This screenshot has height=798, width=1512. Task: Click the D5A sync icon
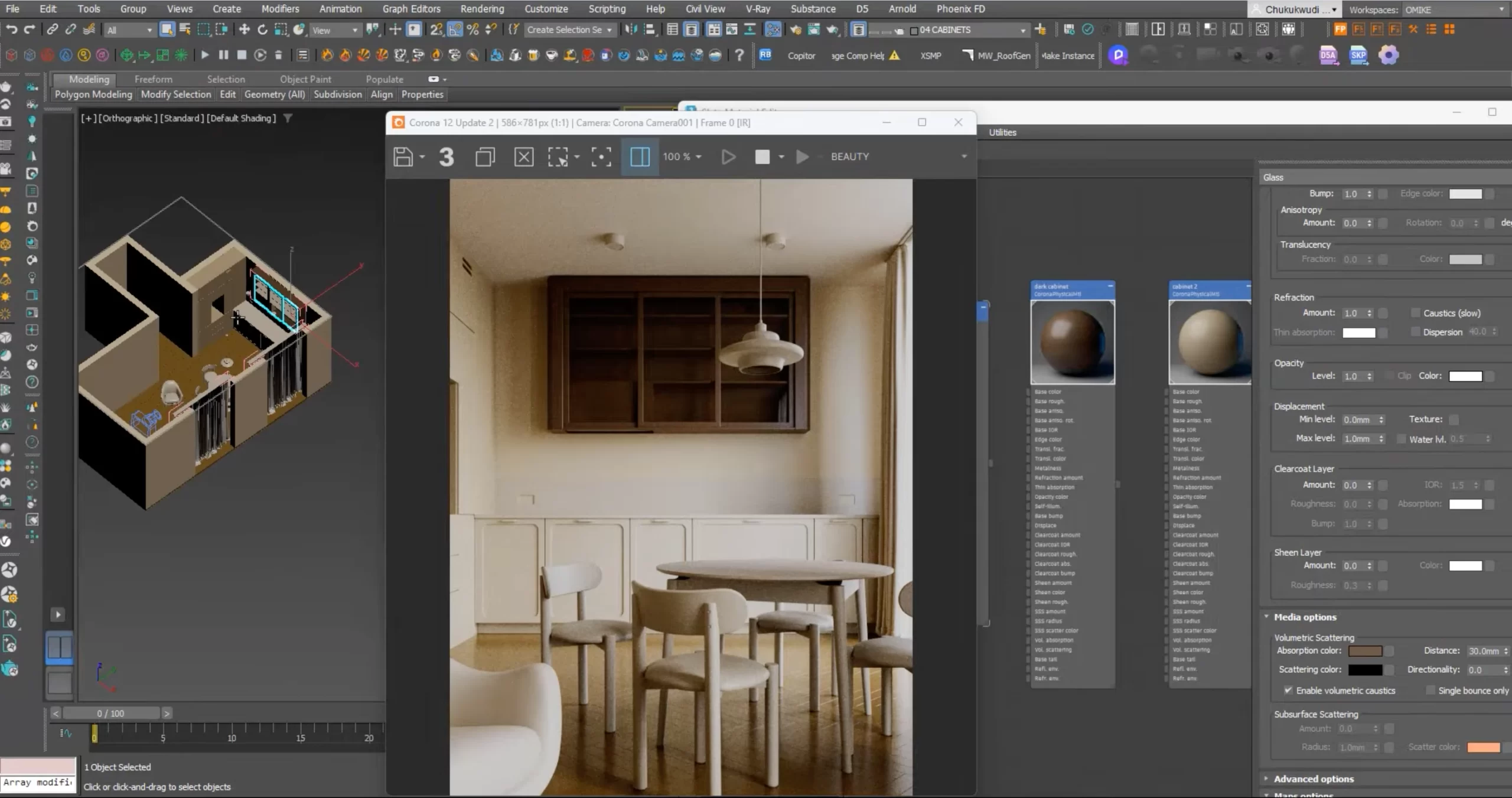[x=1328, y=56]
